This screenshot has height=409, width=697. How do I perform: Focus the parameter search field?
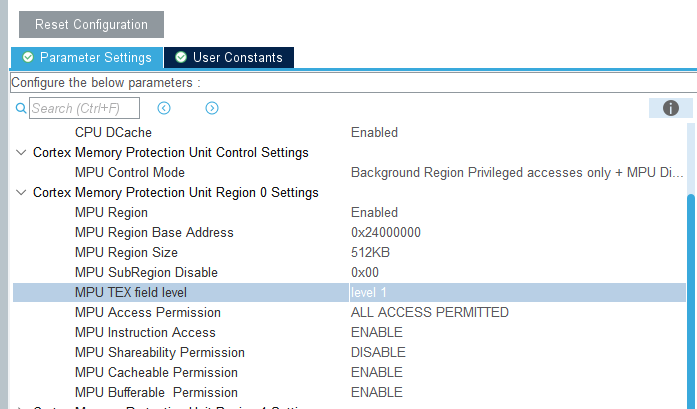click(x=84, y=108)
